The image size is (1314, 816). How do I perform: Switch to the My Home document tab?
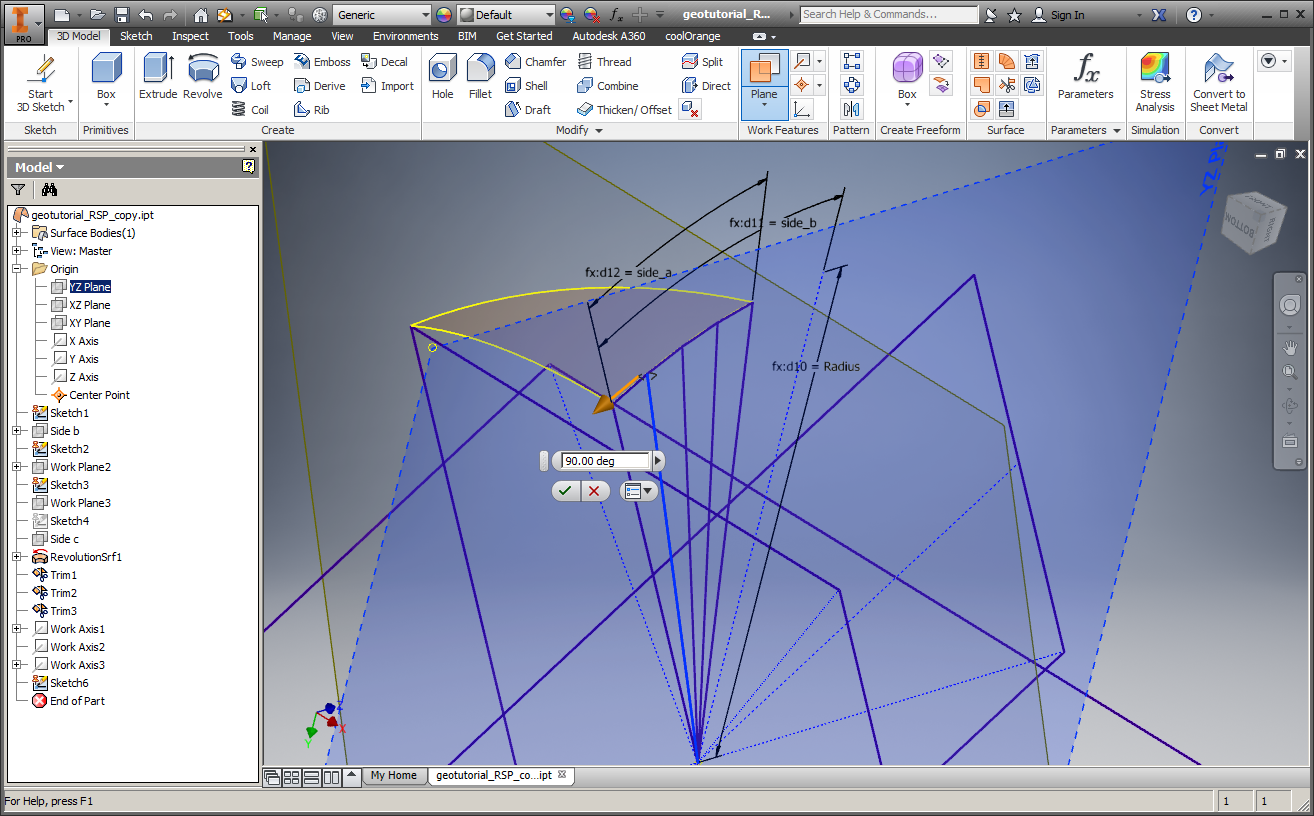pyautogui.click(x=394, y=775)
